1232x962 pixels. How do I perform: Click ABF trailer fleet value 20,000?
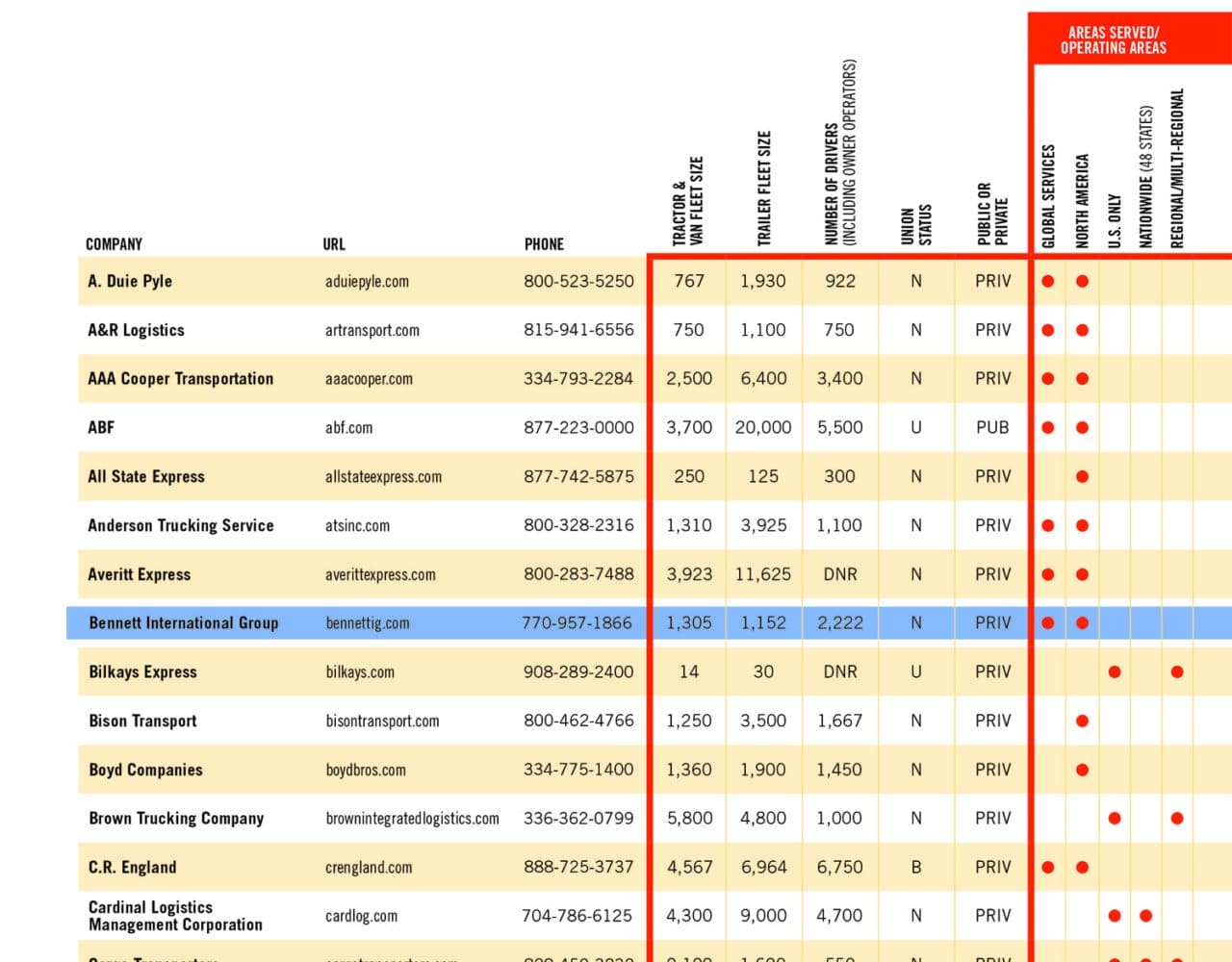tap(763, 427)
